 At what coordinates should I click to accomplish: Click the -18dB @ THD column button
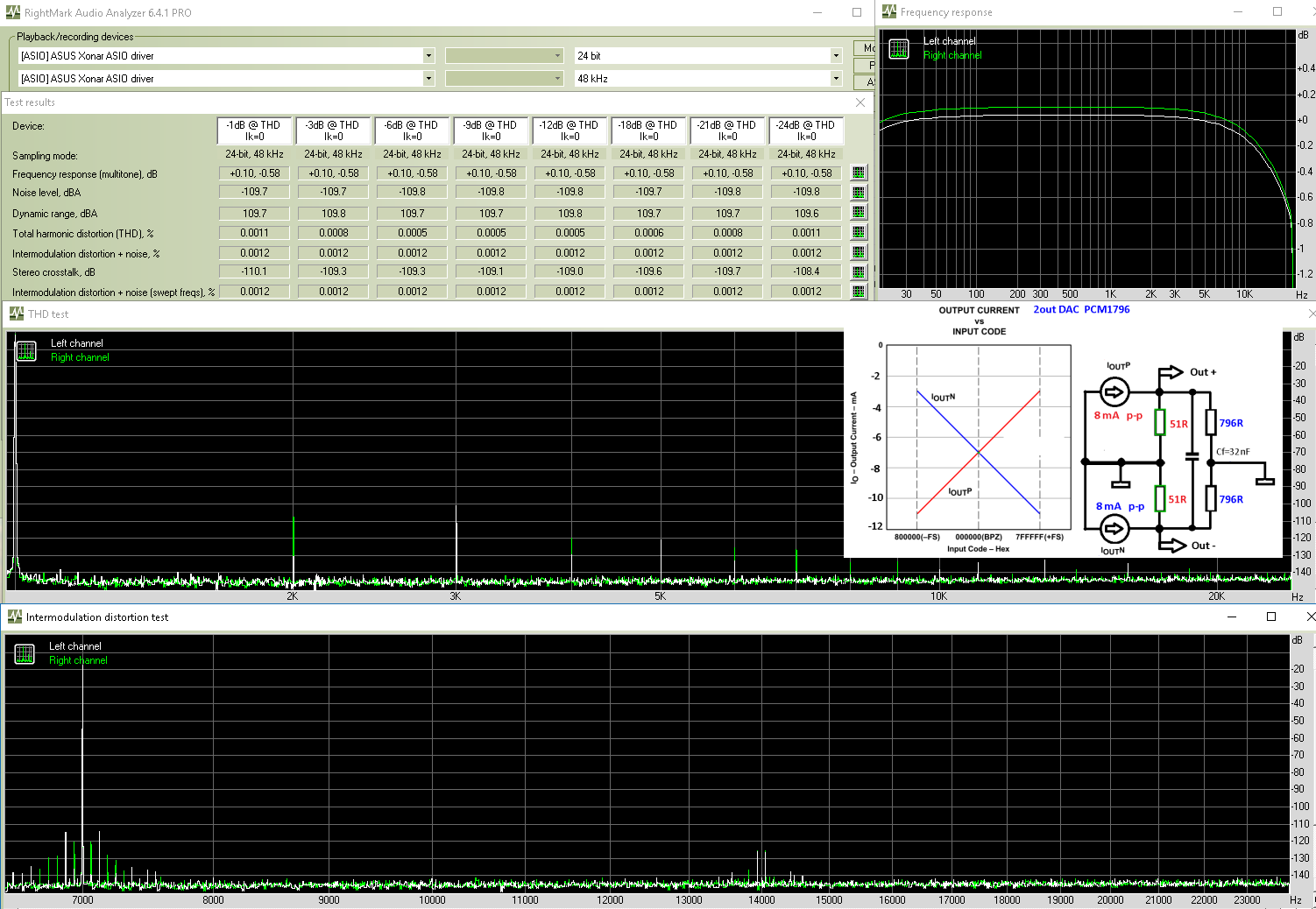(x=648, y=130)
